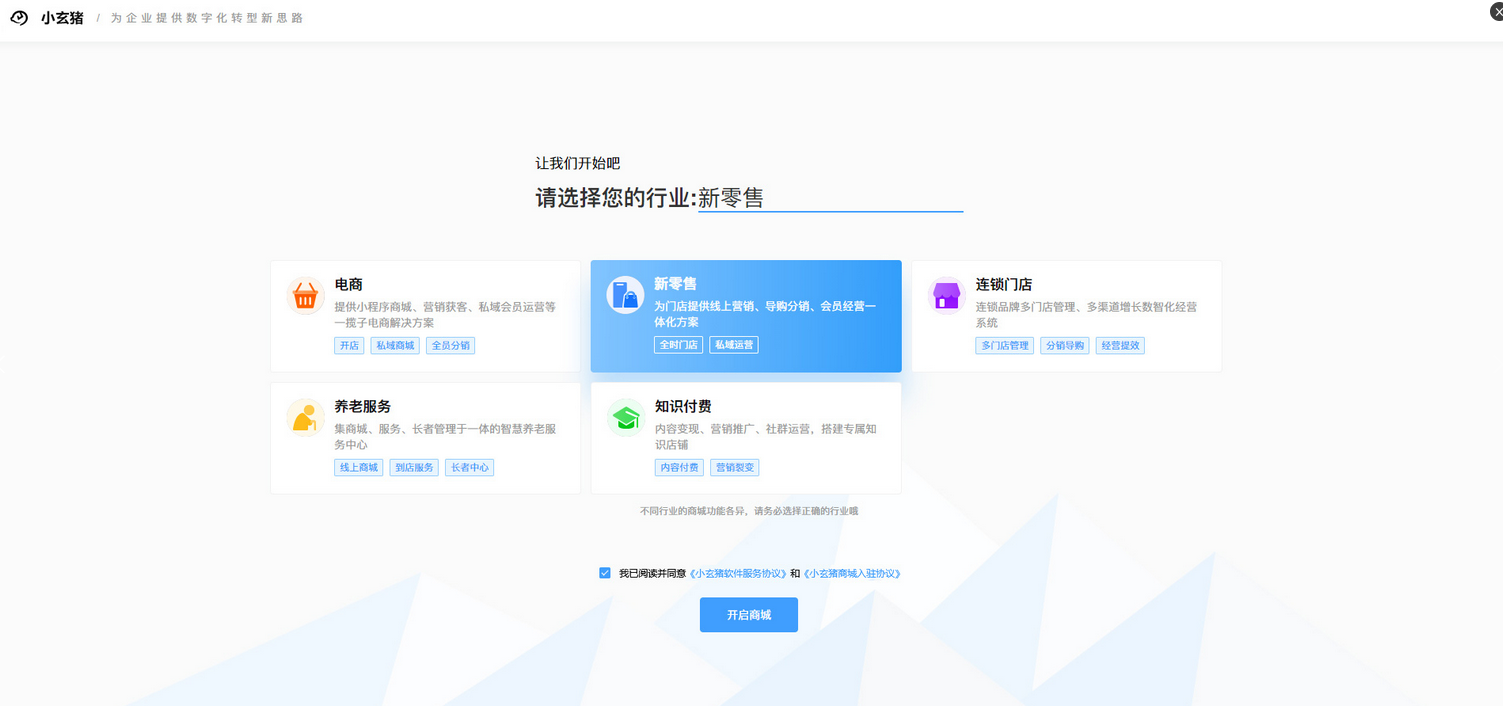Image resolution: width=1503 pixels, height=706 pixels.
Task: Select the 连锁门店 industry card
Action: 1065,316
